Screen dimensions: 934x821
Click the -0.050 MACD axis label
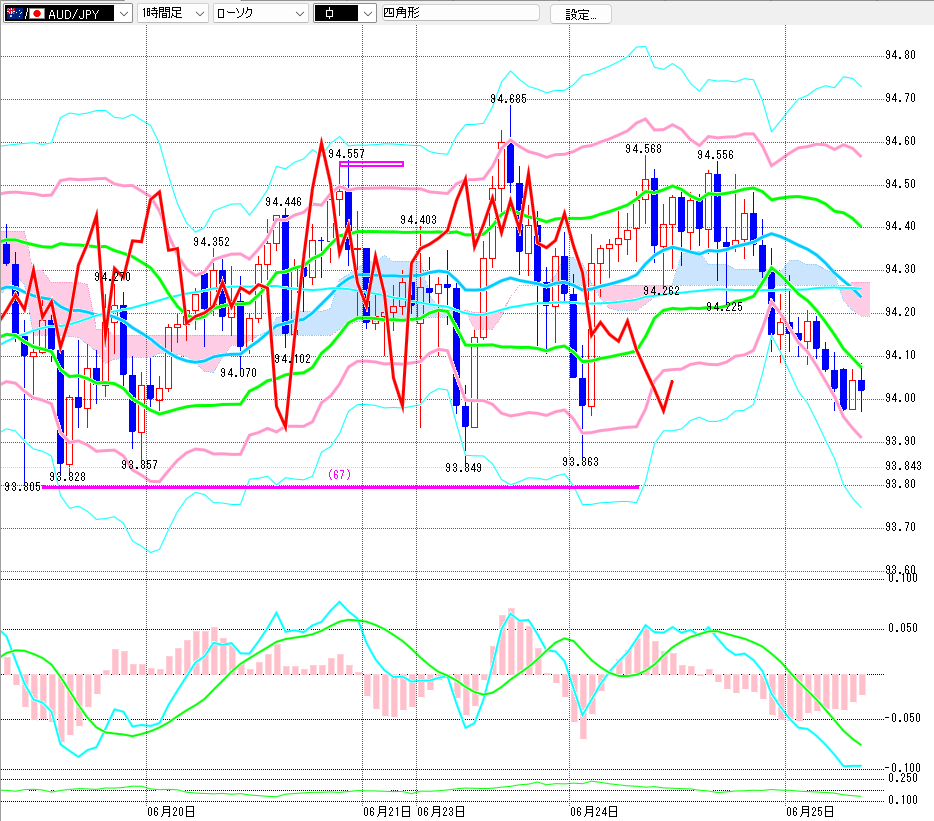tap(902, 718)
